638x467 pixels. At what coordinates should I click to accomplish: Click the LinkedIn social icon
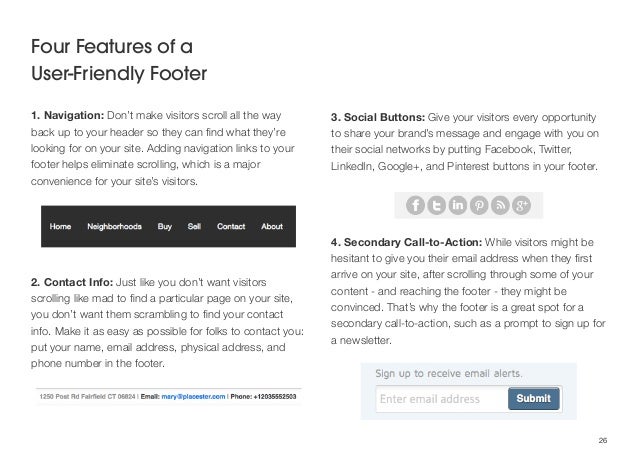[458, 205]
